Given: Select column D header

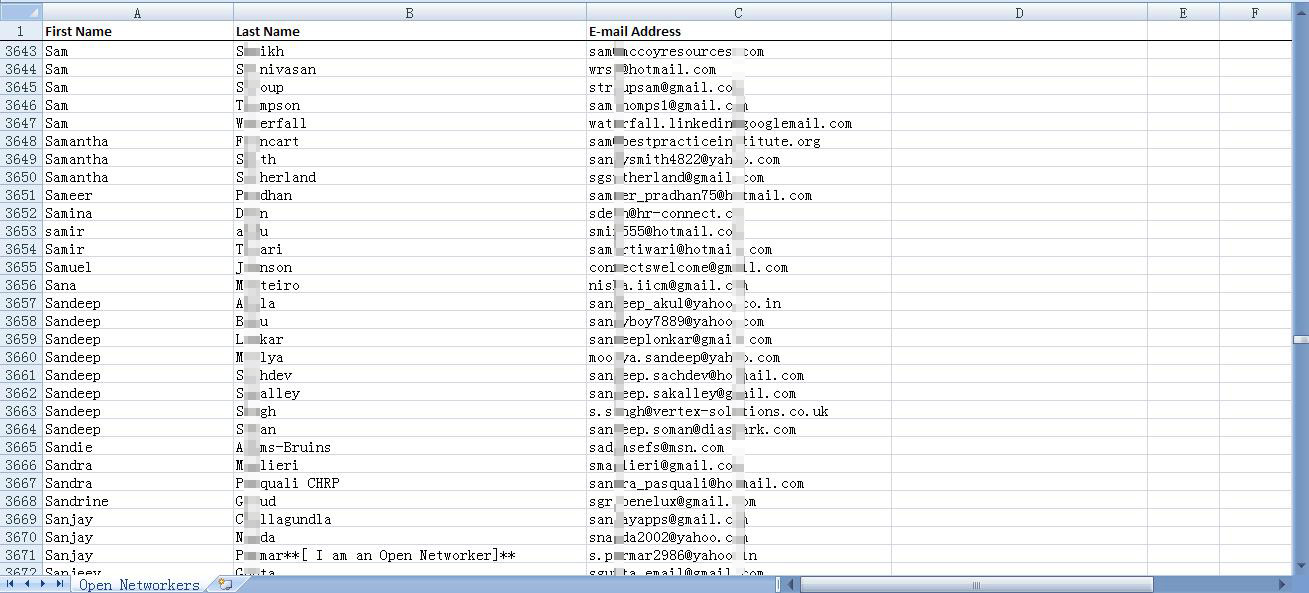Looking at the screenshot, I should click(1019, 13).
